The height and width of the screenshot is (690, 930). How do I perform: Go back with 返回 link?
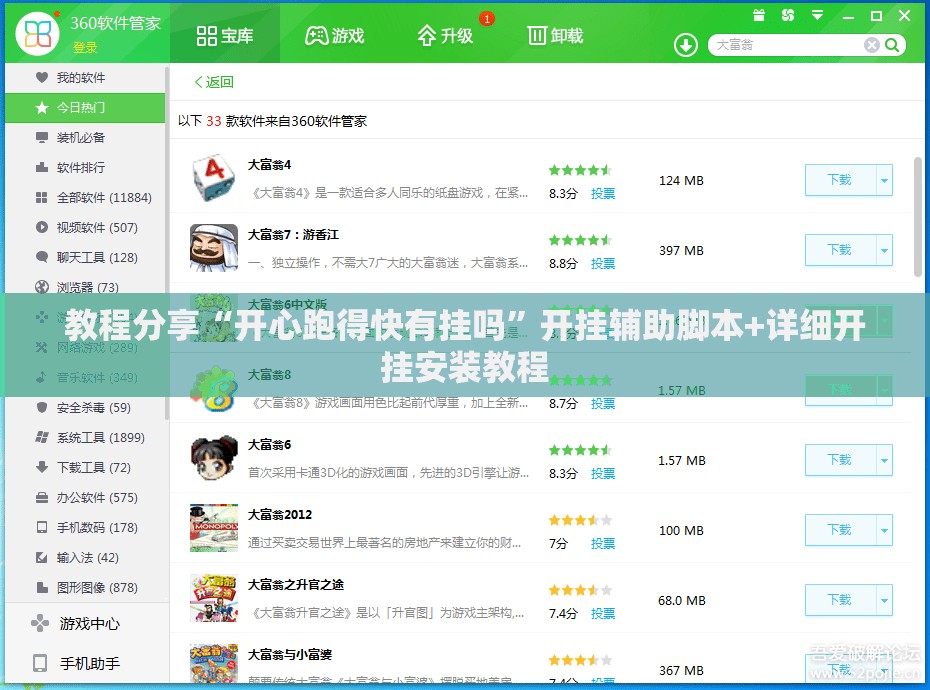214,82
